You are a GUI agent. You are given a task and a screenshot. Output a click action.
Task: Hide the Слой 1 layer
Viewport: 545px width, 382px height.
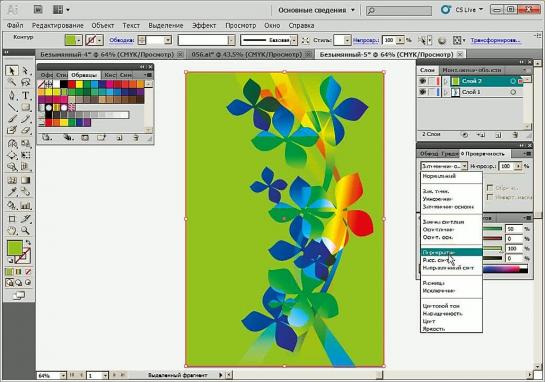[x=422, y=92]
